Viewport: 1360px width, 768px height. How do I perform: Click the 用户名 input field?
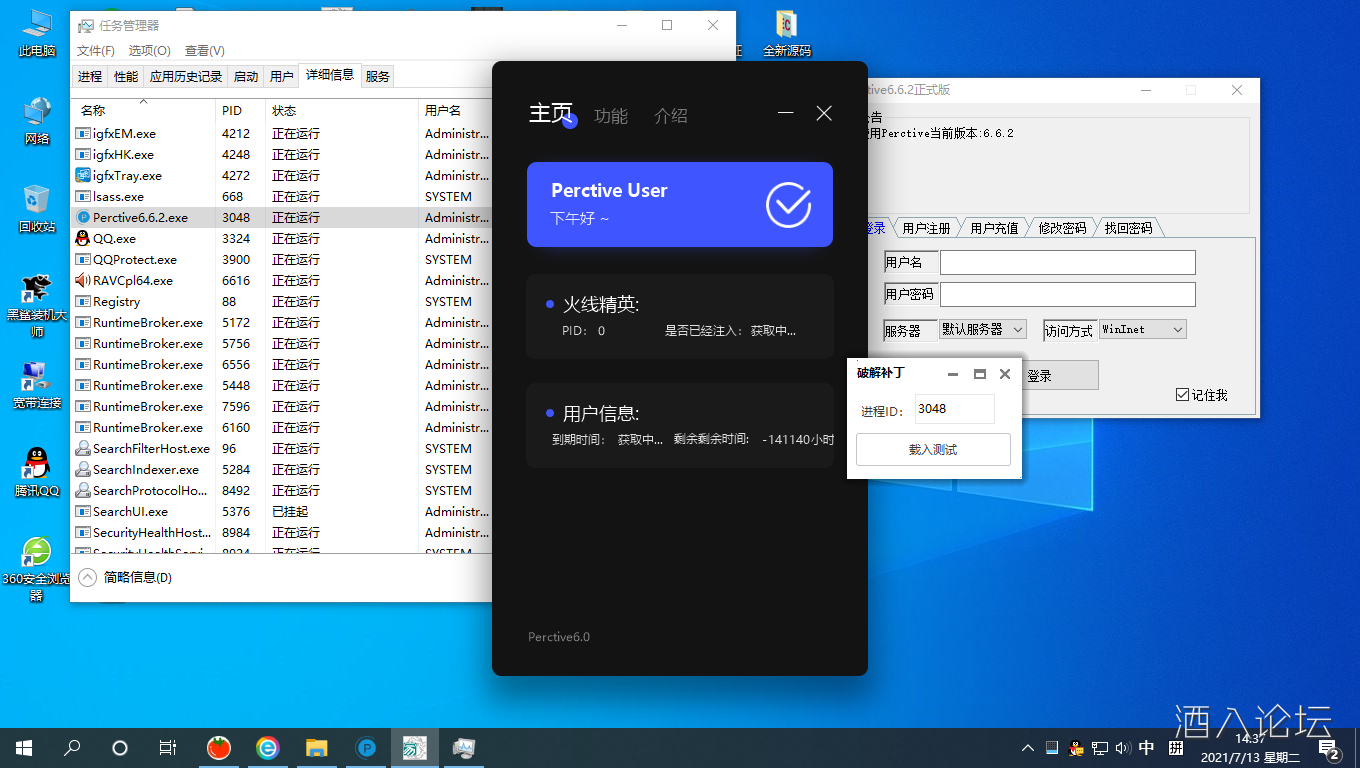coord(1068,262)
